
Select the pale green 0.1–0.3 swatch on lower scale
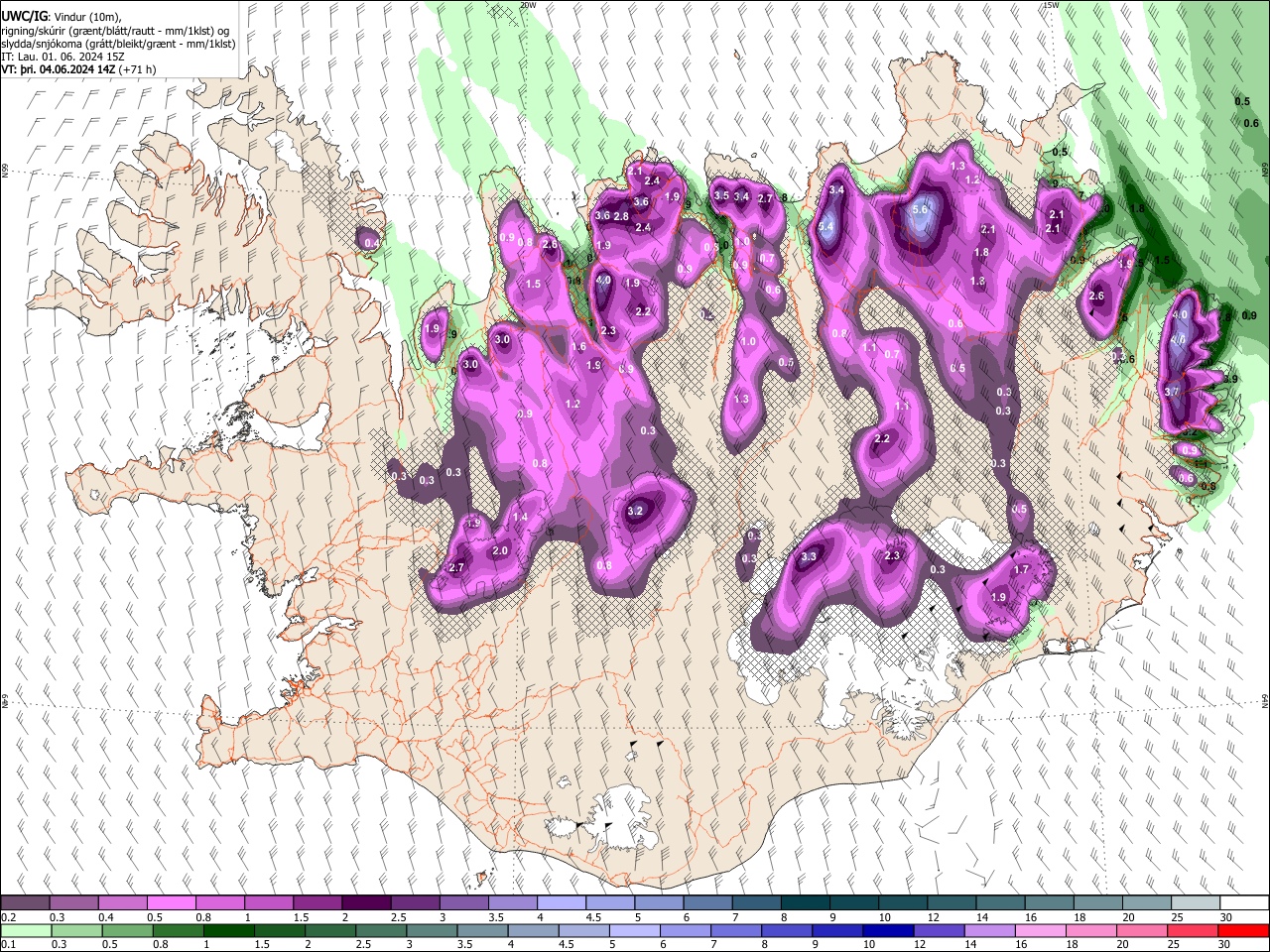pyautogui.click(x=26, y=930)
